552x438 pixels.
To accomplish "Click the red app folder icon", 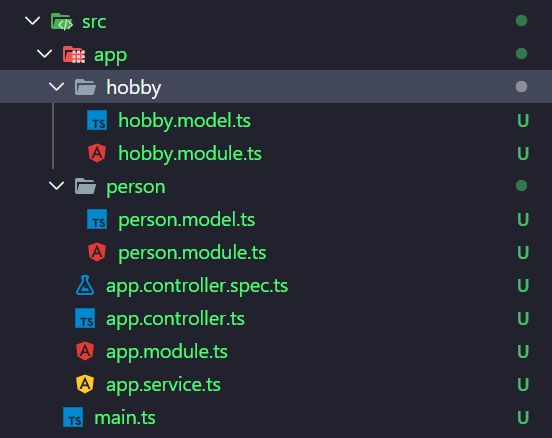I will pyautogui.click(x=74, y=55).
